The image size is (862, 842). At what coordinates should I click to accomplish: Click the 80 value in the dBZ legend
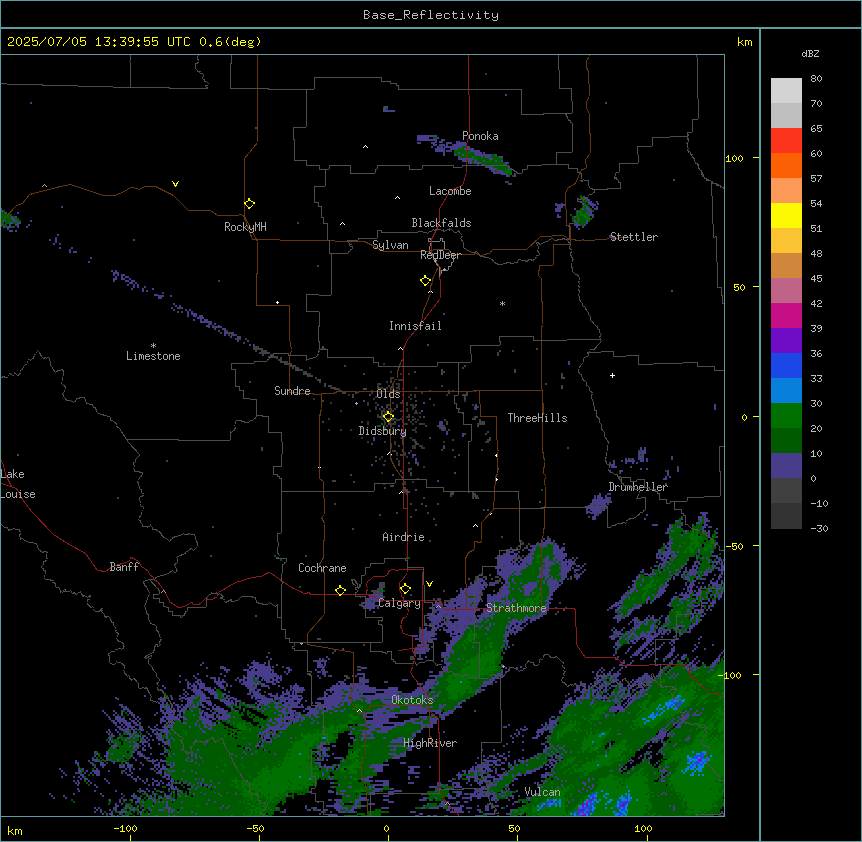tap(816, 79)
